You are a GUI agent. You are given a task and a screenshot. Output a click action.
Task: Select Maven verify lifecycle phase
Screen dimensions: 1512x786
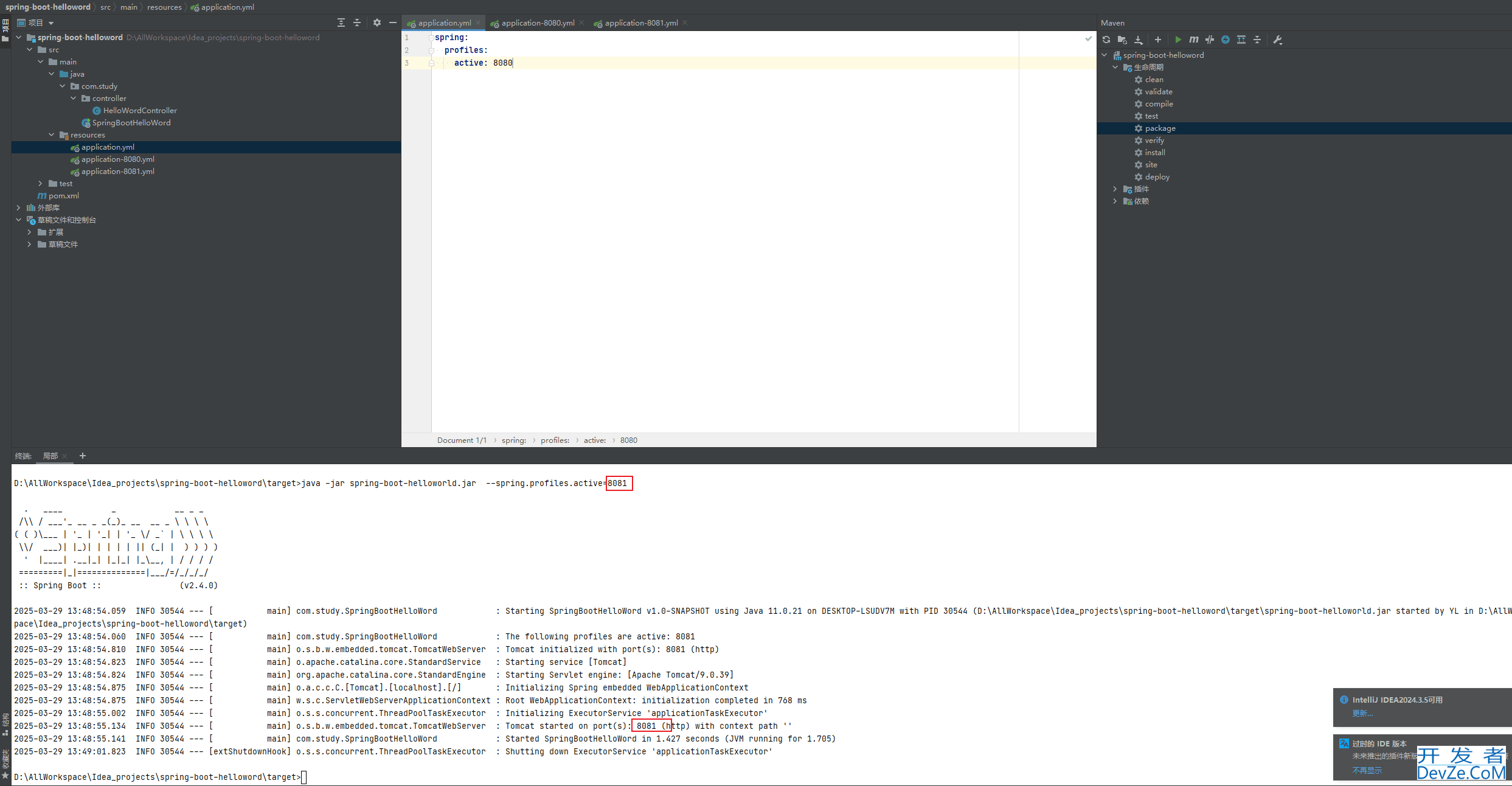point(1149,140)
